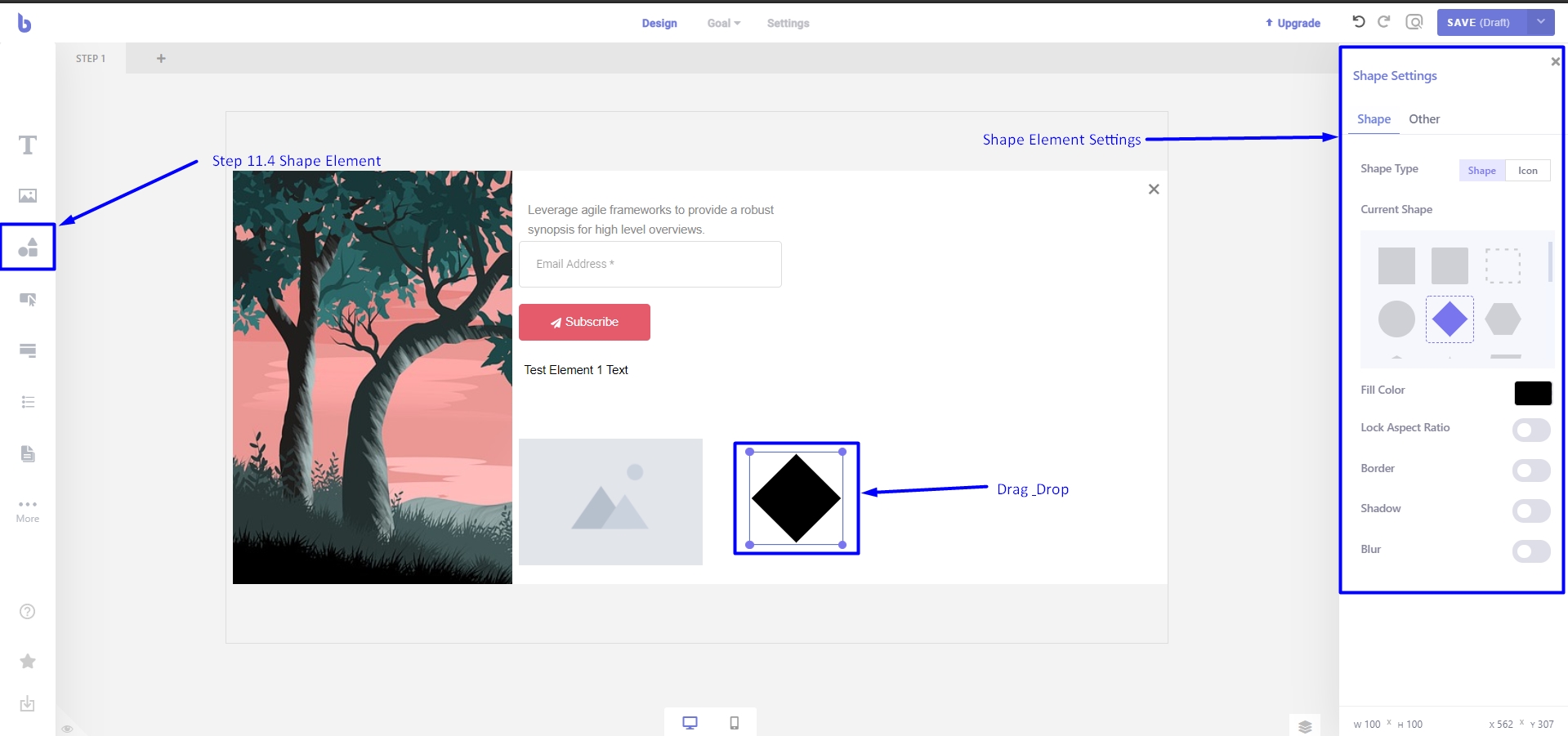Image resolution: width=1568 pixels, height=736 pixels.
Task: Toggle Lock Aspect Ratio switch
Action: pyautogui.click(x=1531, y=430)
